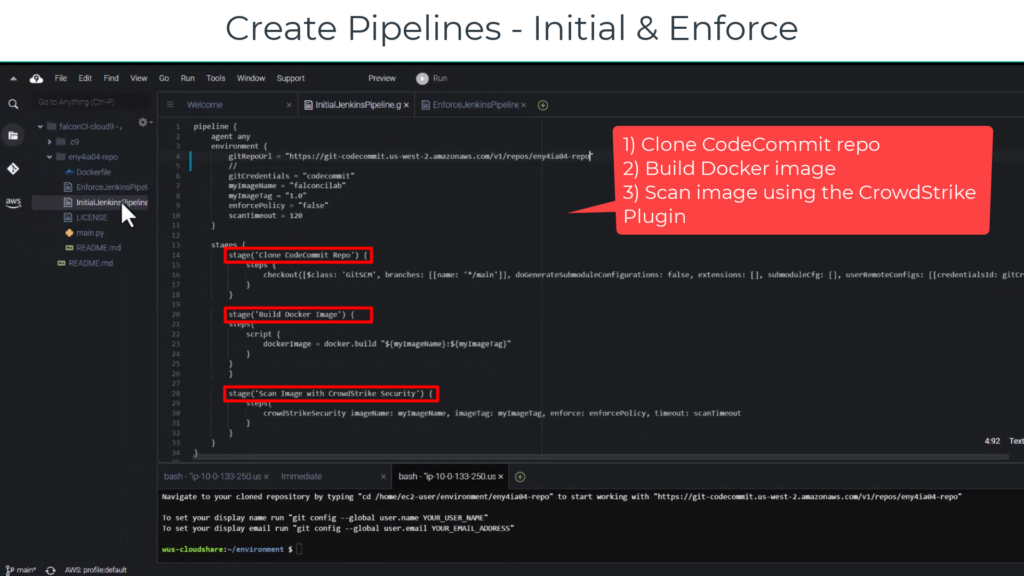The image size is (1024, 576).
Task: Click the Preview button
Action: pyautogui.click(x=382, y=78)
